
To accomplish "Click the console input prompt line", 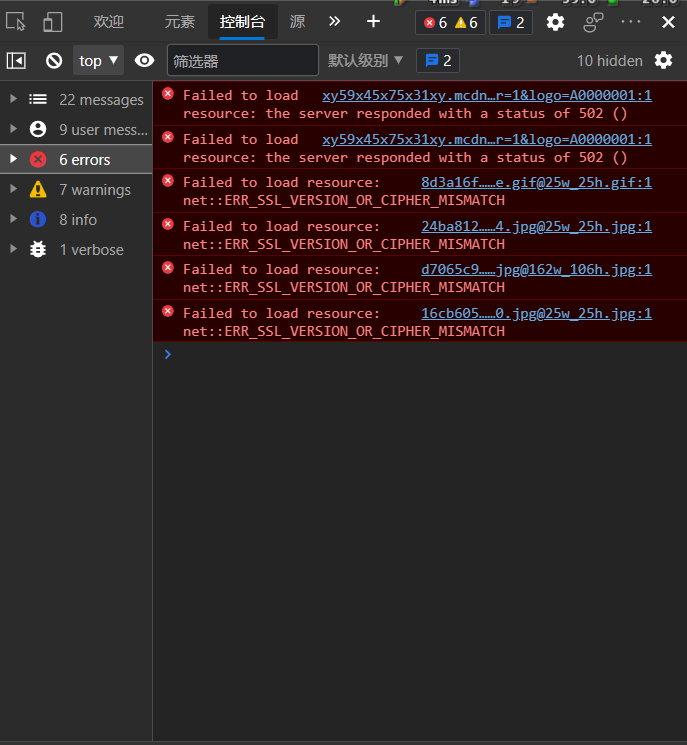I will 420,354.
